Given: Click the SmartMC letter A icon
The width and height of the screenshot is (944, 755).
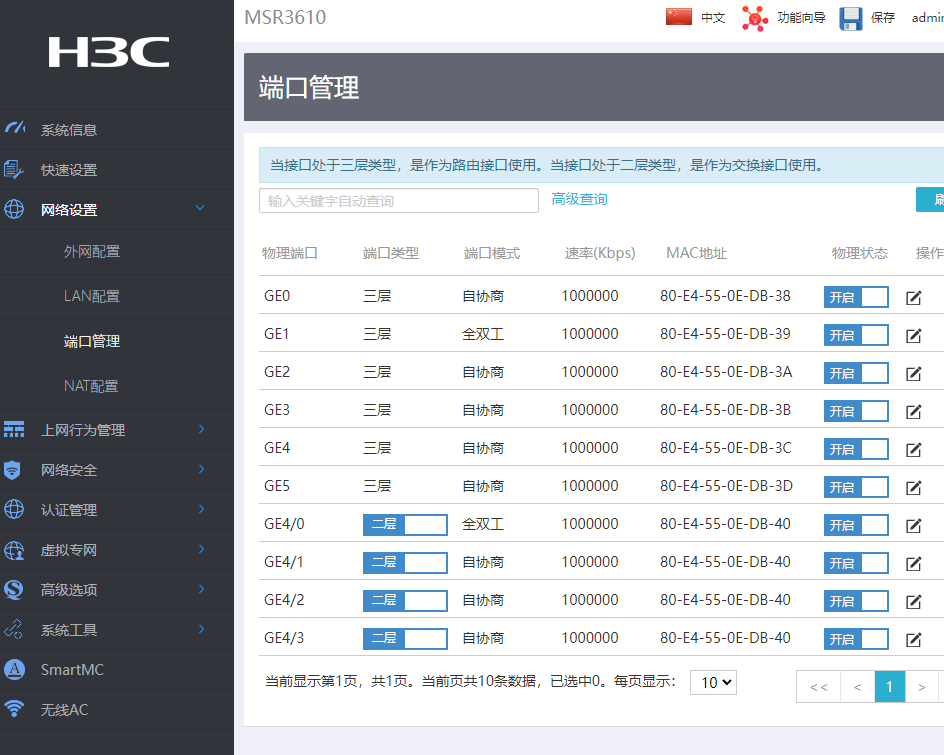Looking at the screenshot, I should 14,669.
